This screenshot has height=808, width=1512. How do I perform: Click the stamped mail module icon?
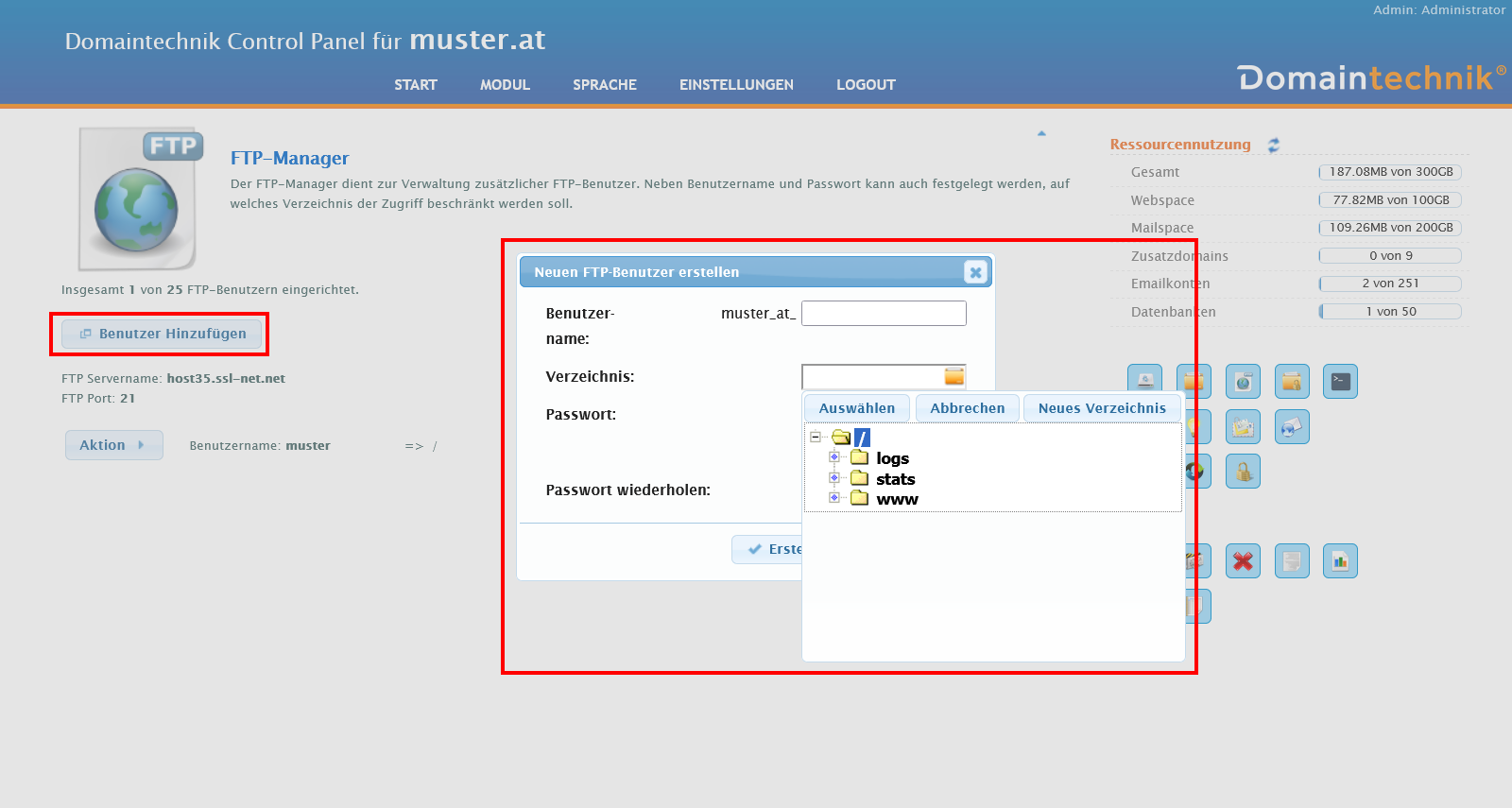1243,427
